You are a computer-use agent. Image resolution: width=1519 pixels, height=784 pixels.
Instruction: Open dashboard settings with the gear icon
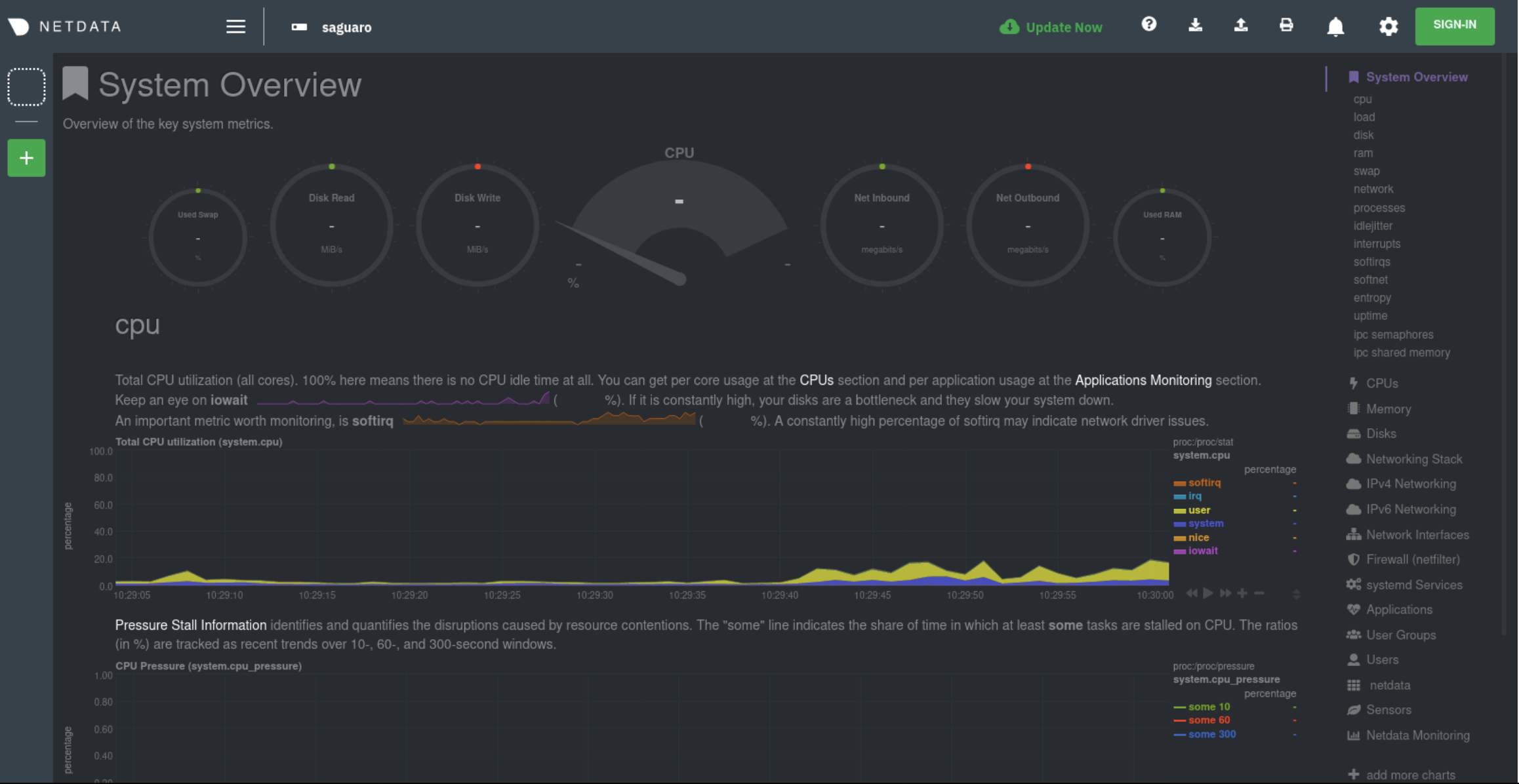1388,26
